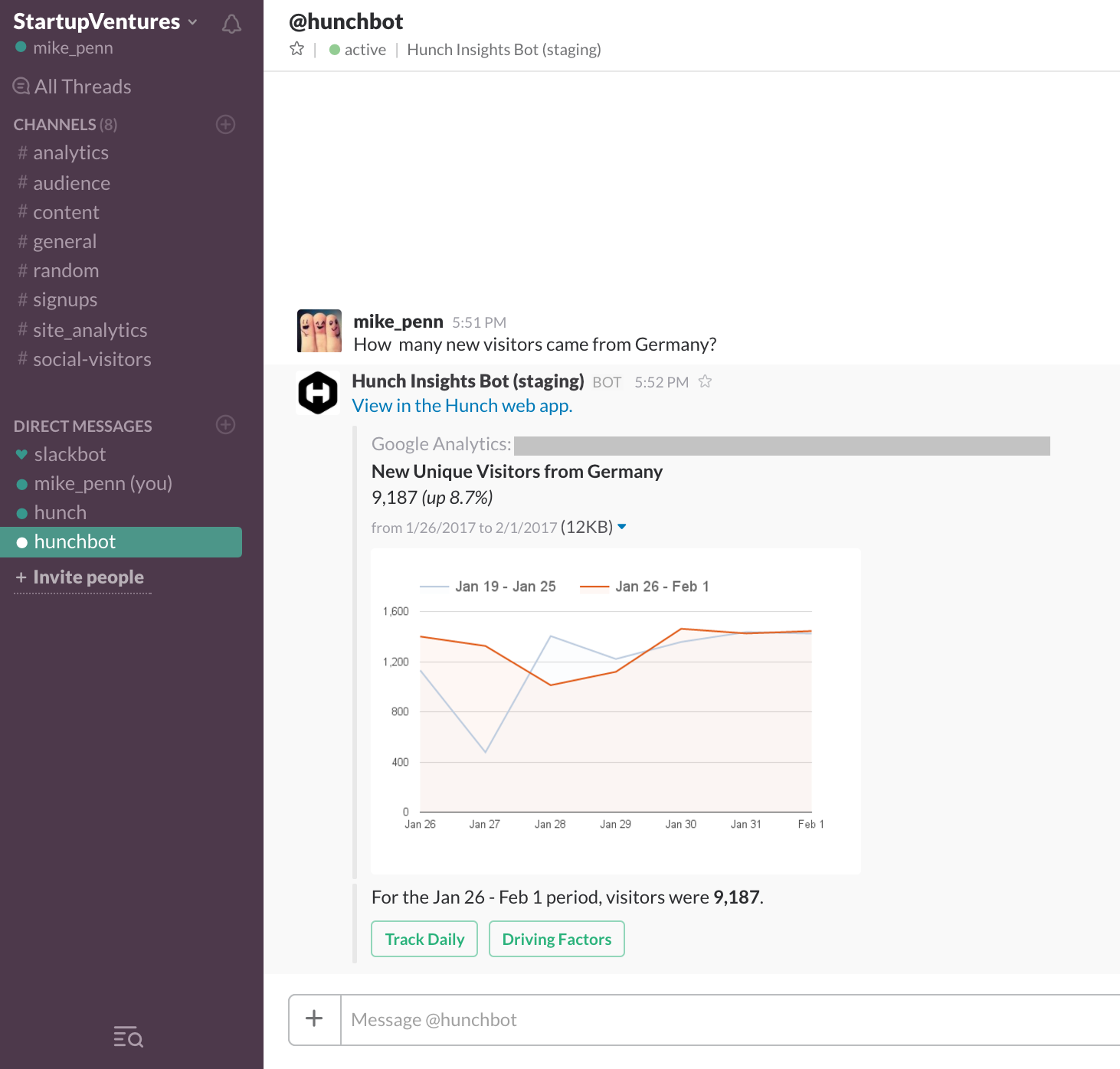This screenshot has height=1069, width=1120.
Task: Switch to the site_analytics channel
Action: [90, 331]
